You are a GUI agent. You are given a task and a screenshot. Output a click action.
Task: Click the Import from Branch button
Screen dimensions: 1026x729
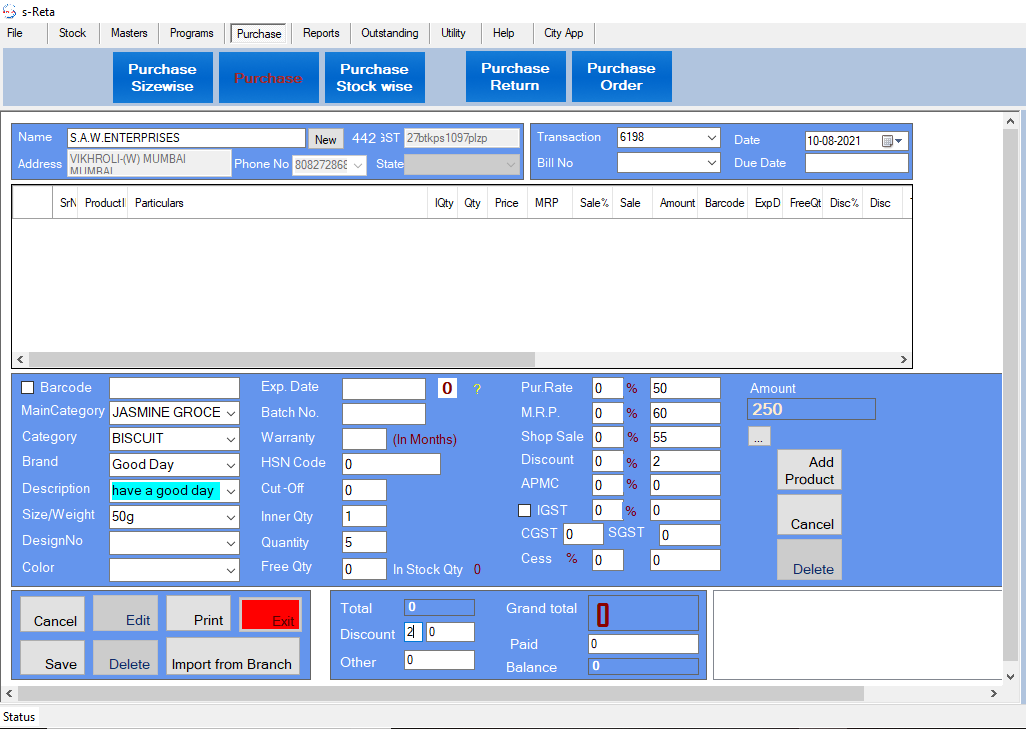click(x=232, y=657)
